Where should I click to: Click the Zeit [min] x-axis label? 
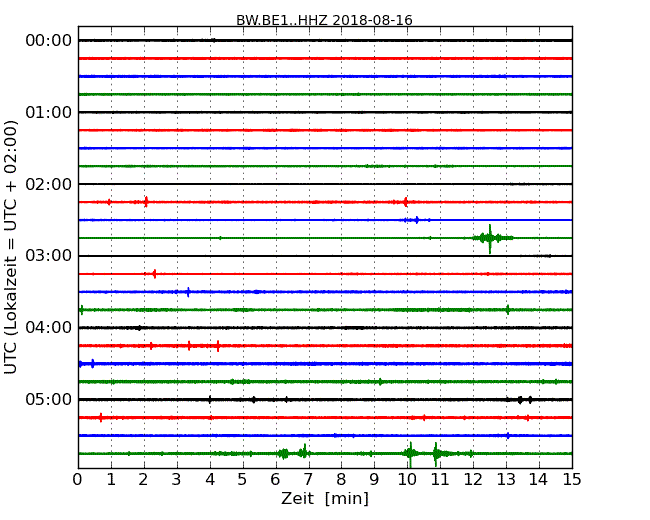click(325, 498)
